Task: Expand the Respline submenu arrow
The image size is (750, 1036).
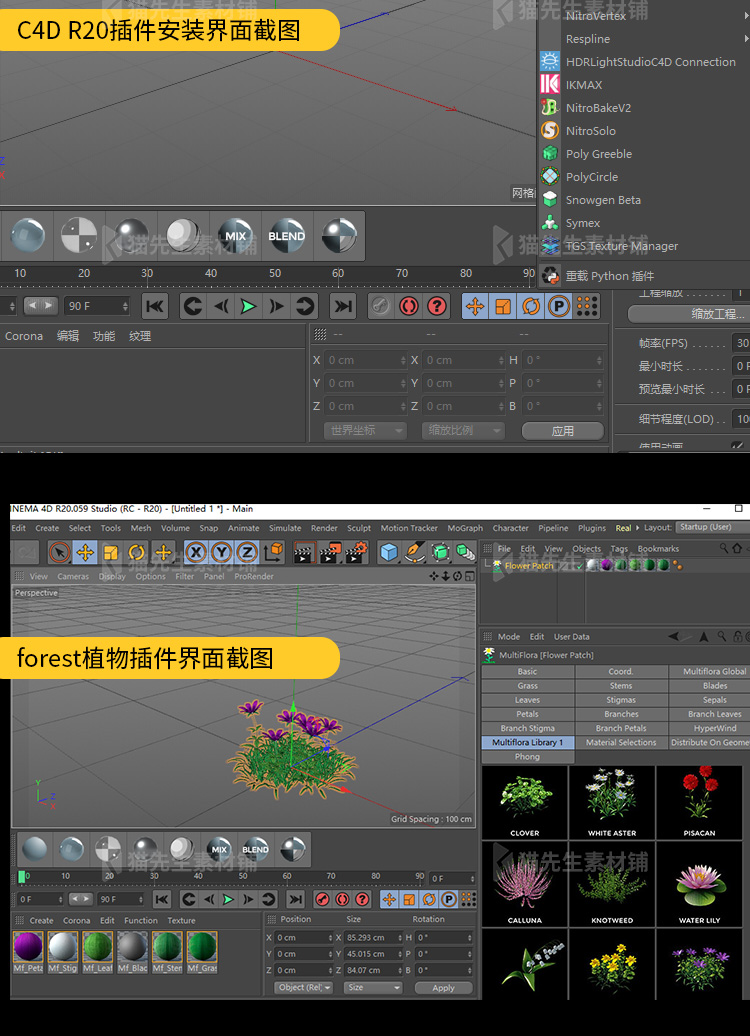Action: click(x=747, y=38)
